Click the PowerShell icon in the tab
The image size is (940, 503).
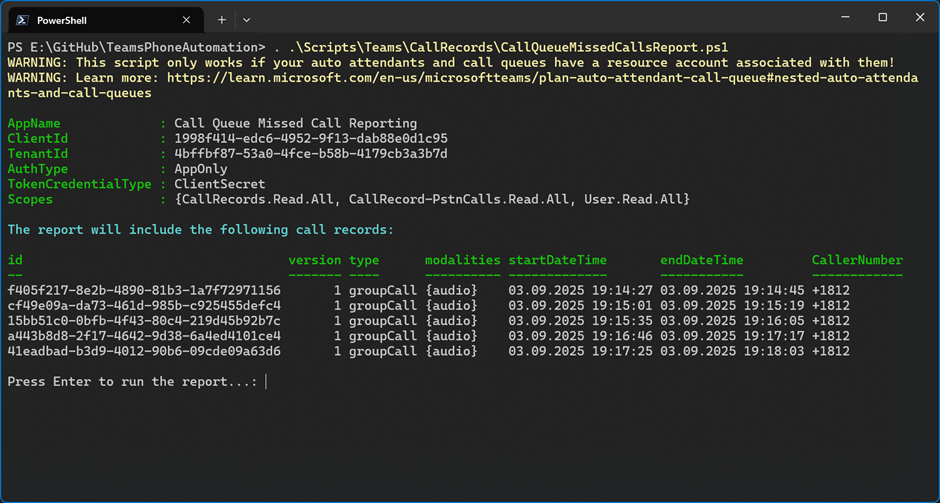coord(21,20)
